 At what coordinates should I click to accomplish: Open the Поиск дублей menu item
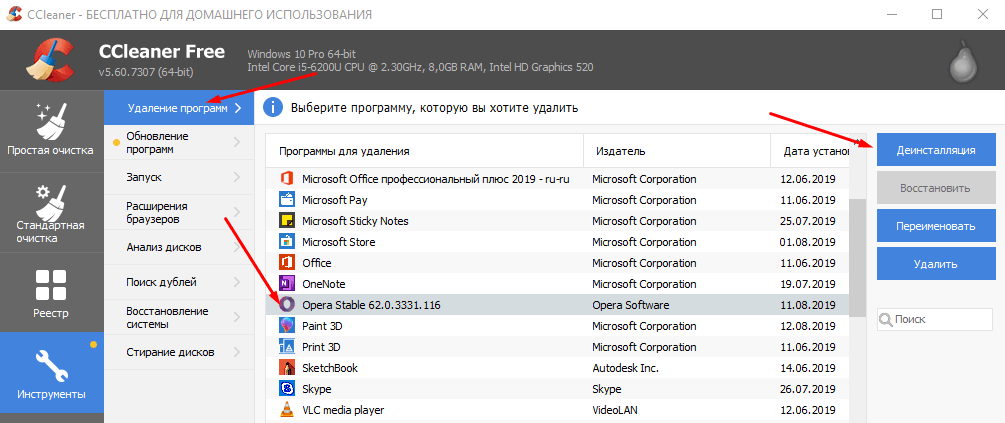pyautogui.click(x=179, y=282)
